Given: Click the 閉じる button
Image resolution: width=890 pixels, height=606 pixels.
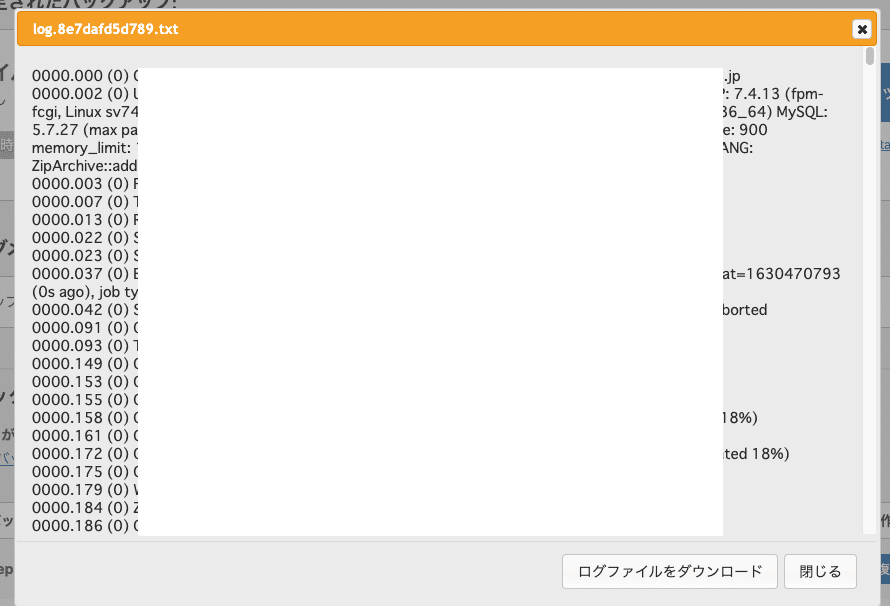Looking at the screenshot, I should (x=820, y=571).
